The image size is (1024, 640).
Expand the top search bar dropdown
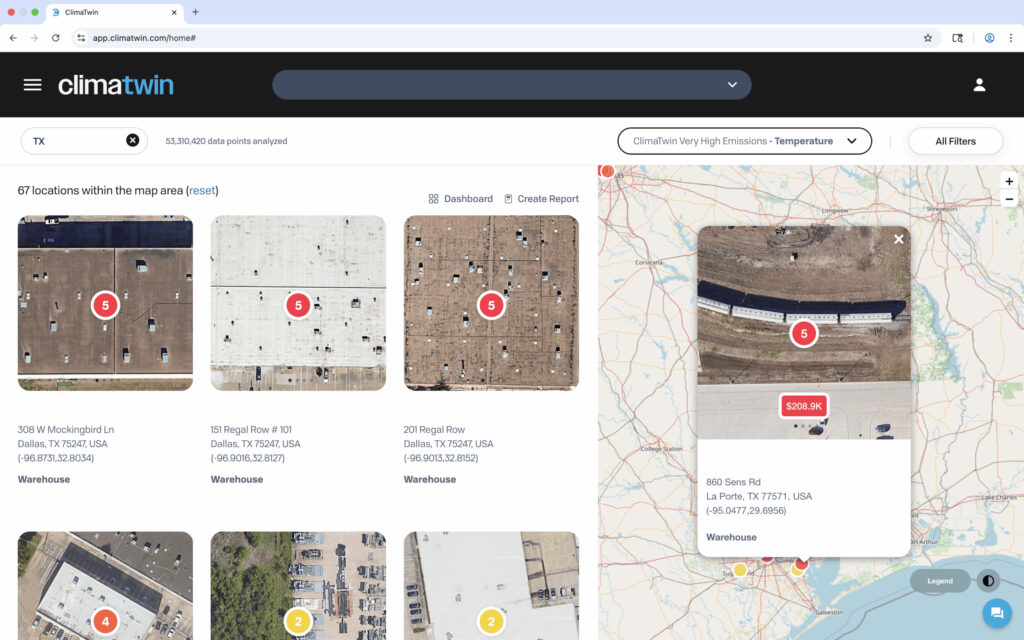[733, 85]
